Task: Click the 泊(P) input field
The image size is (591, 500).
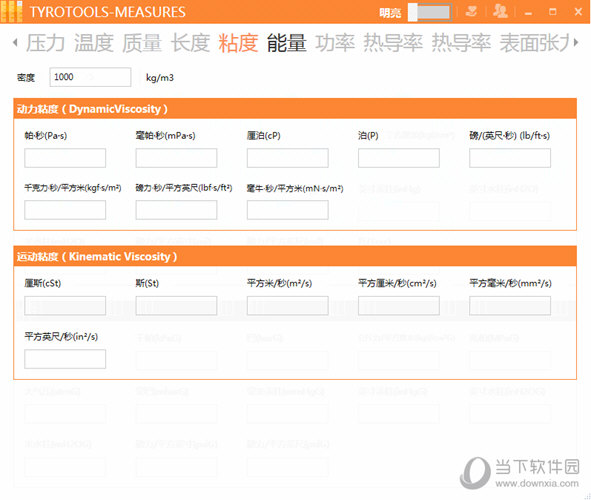Action: click(x=399, y=158)
